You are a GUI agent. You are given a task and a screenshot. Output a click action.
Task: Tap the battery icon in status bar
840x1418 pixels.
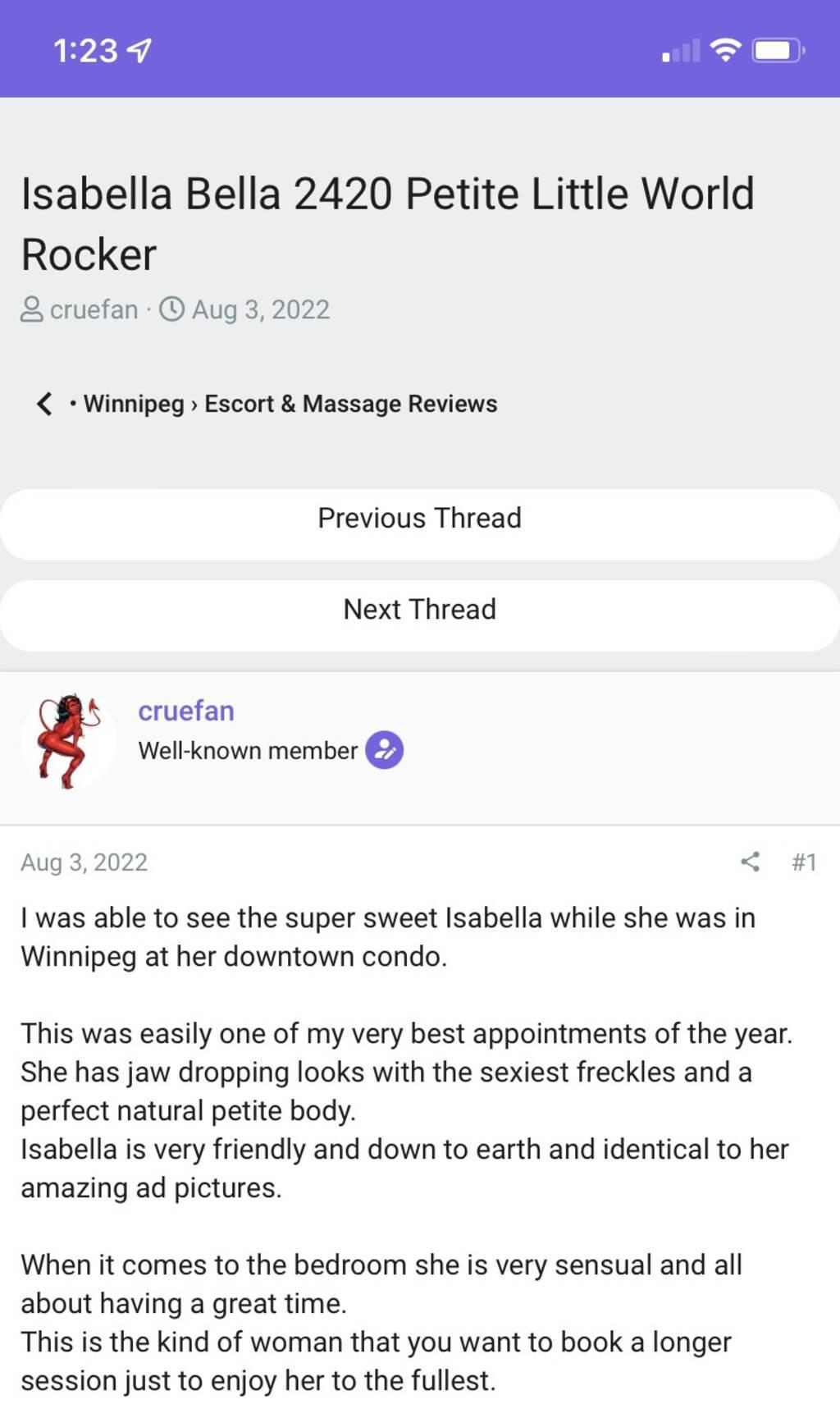(x=777, y=51)
